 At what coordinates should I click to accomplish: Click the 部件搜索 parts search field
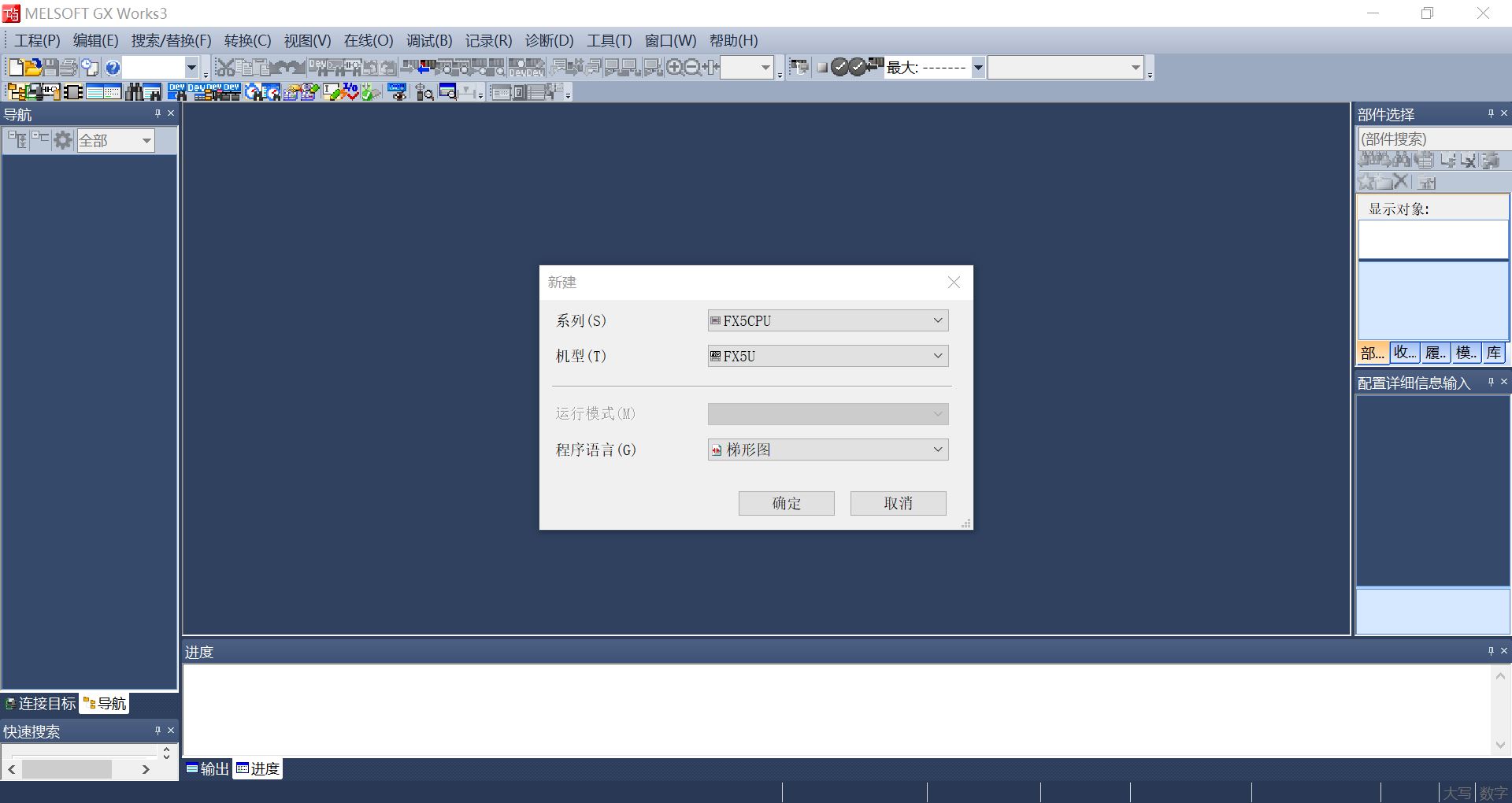[x=1432, y=139]
